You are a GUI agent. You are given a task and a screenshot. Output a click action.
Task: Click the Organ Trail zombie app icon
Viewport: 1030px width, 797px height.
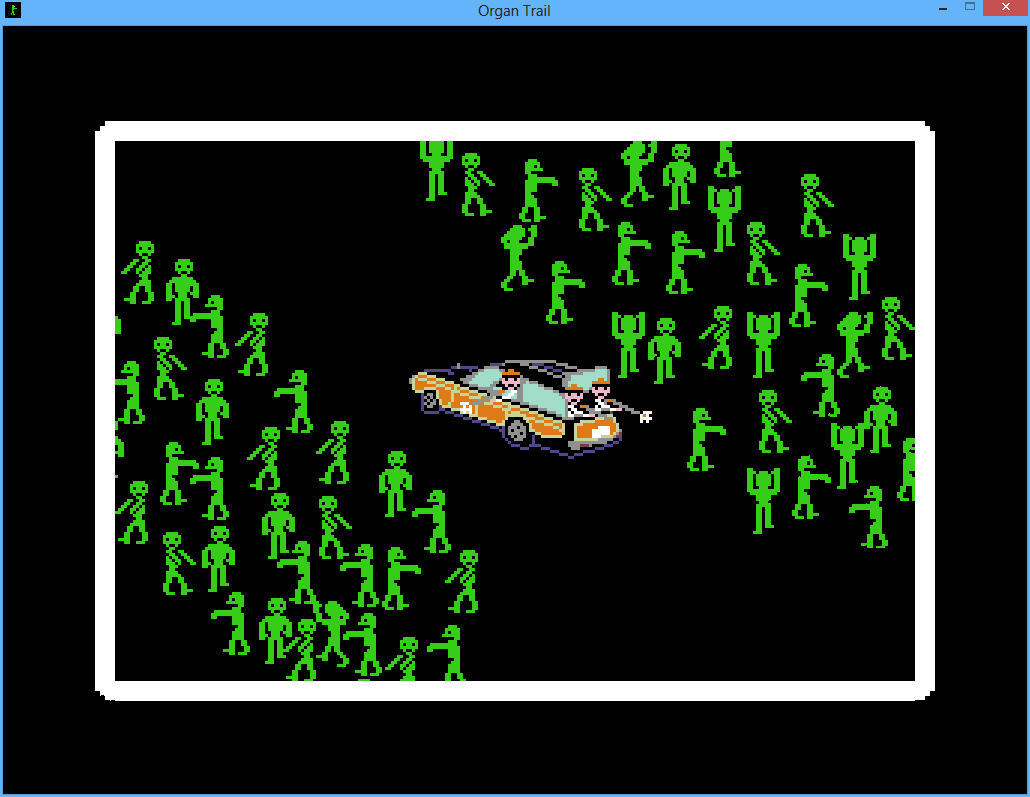pos(12,10)
